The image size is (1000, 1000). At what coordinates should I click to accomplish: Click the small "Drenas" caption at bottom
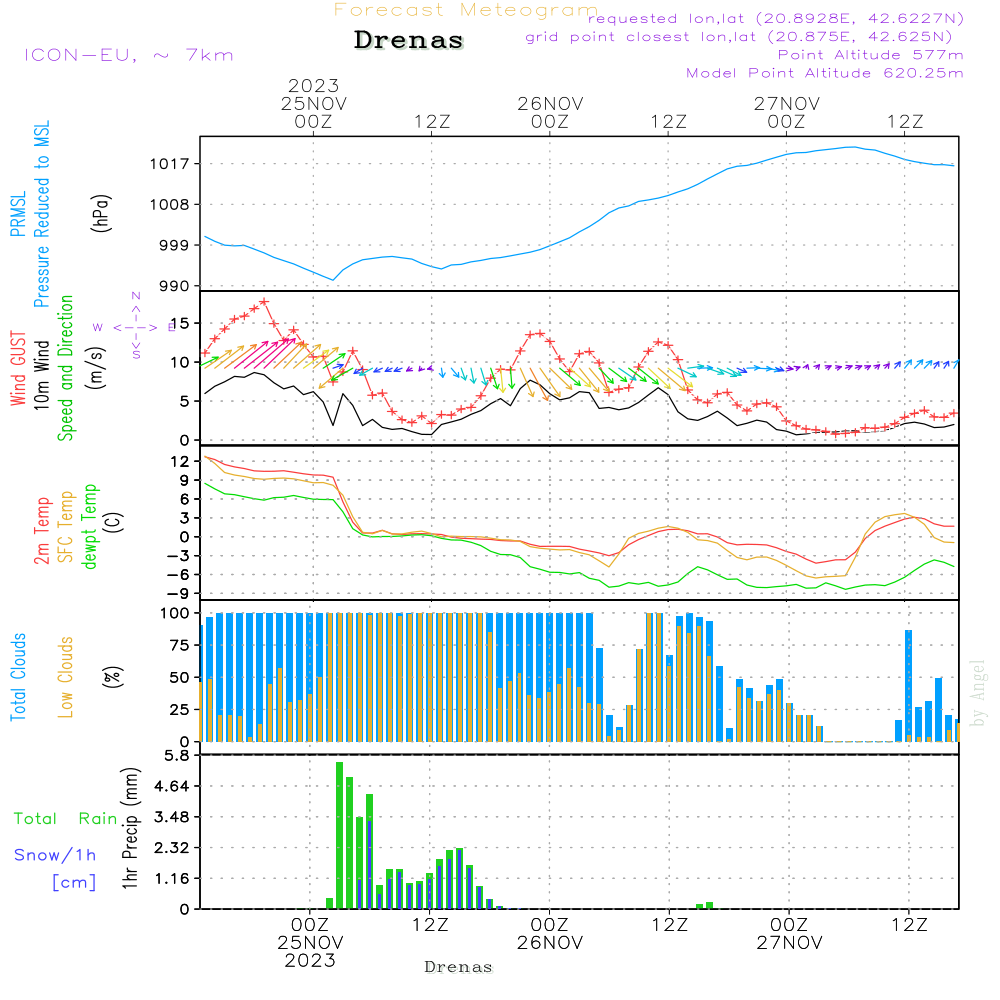pyautogui.click(x=459, y=967)
